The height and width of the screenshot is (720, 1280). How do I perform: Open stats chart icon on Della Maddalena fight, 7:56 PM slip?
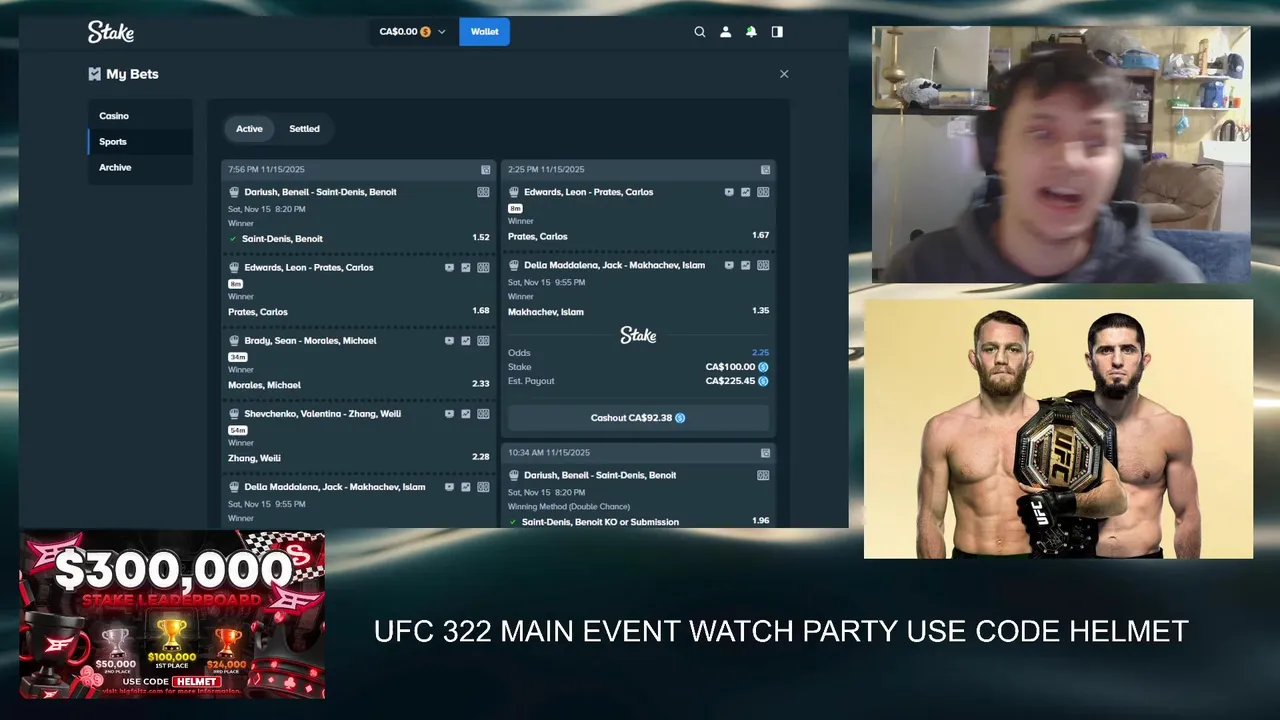click(x=466, y=487)
